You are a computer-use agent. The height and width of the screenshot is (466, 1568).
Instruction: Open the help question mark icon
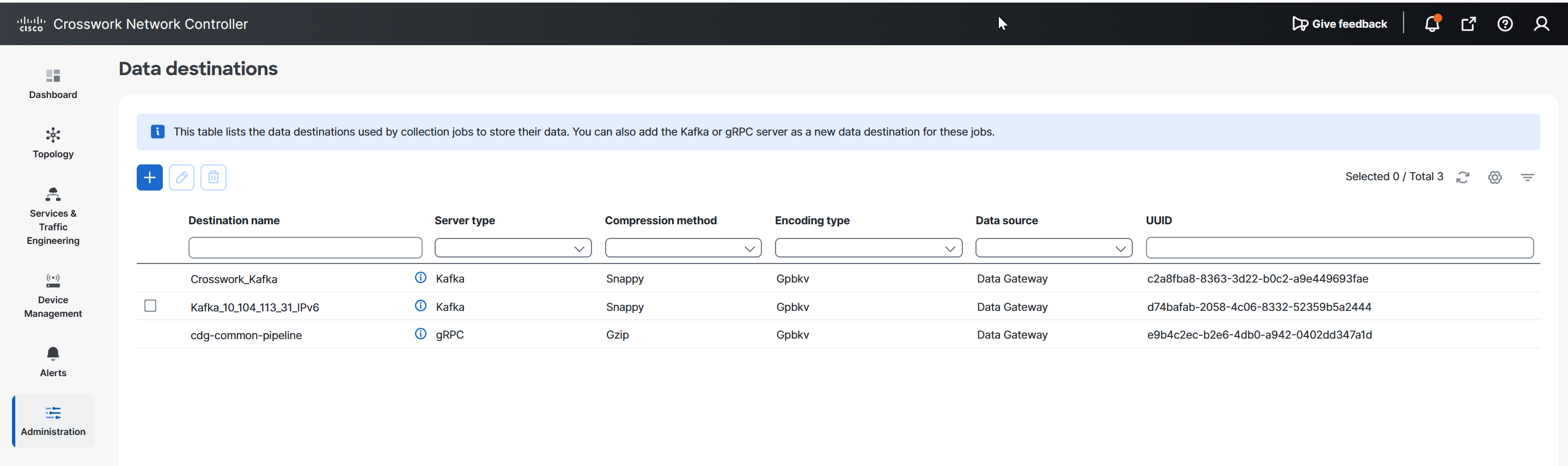1505,24
